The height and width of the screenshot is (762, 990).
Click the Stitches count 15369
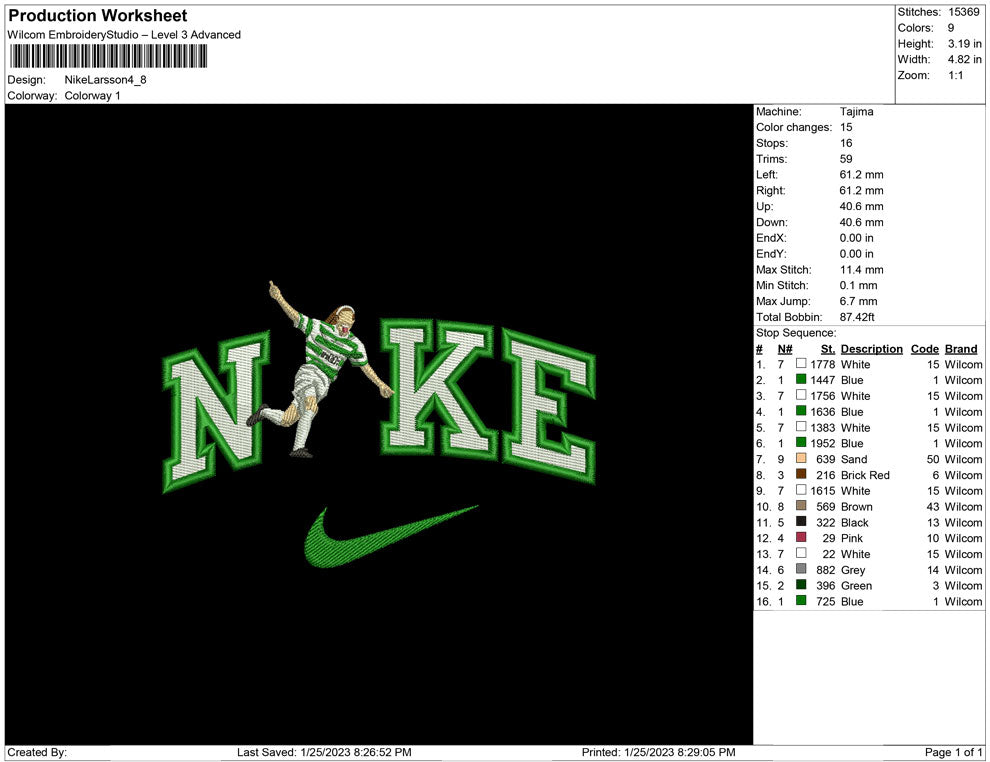coord(963,12)
